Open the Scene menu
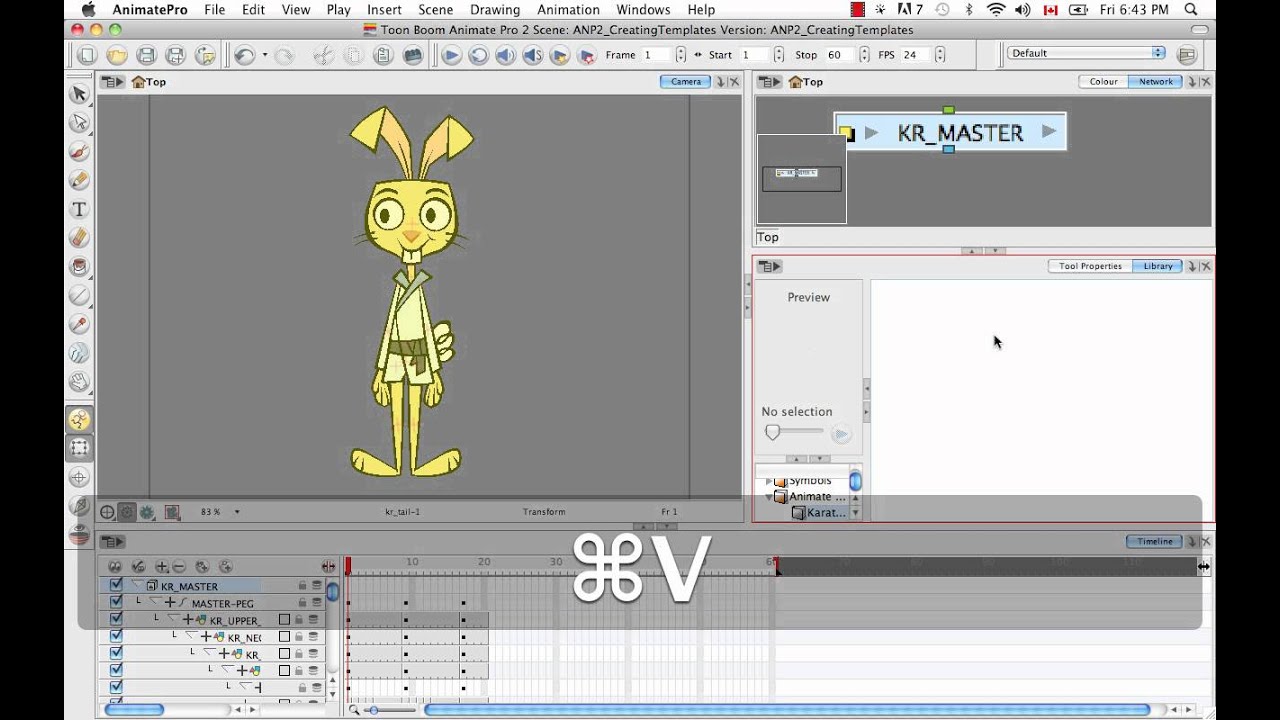The height and width of the screenshot is (720, 1280). point(436,10)
